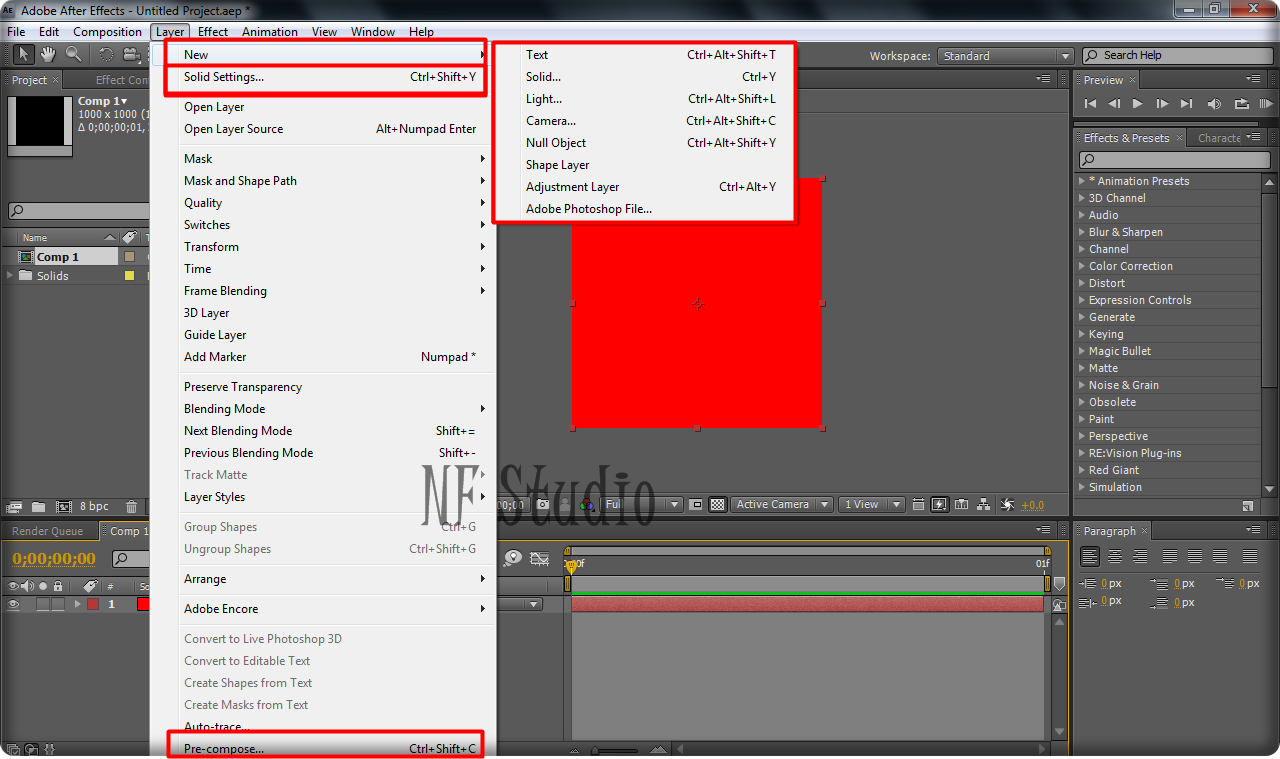Click the yellow label of Solids folder

[129, 276]
